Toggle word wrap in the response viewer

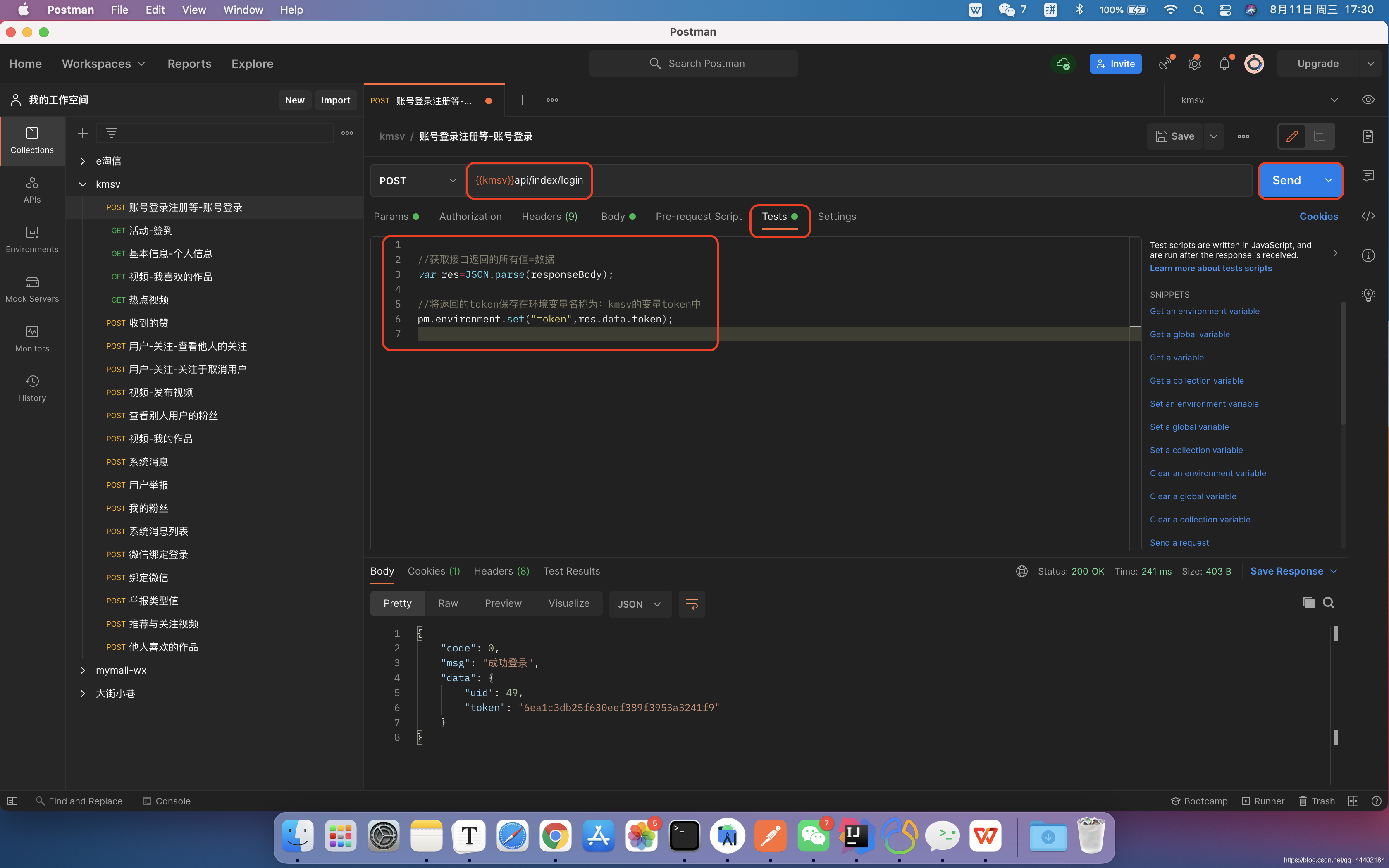point(692,604)
